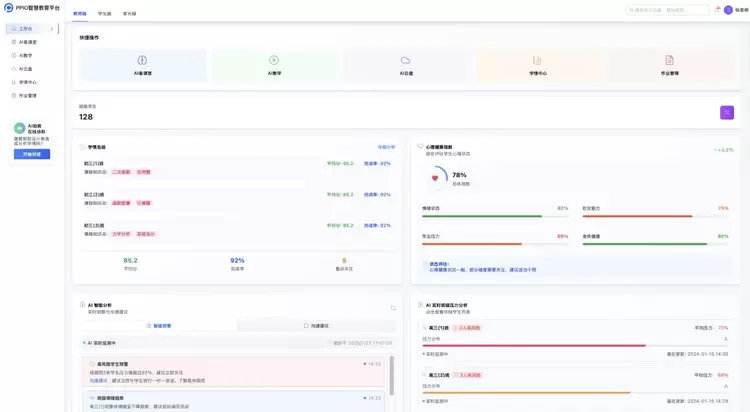Click the PPIO platform logo
This screenshot has height=412, width=750.
(x=9, y=8)
